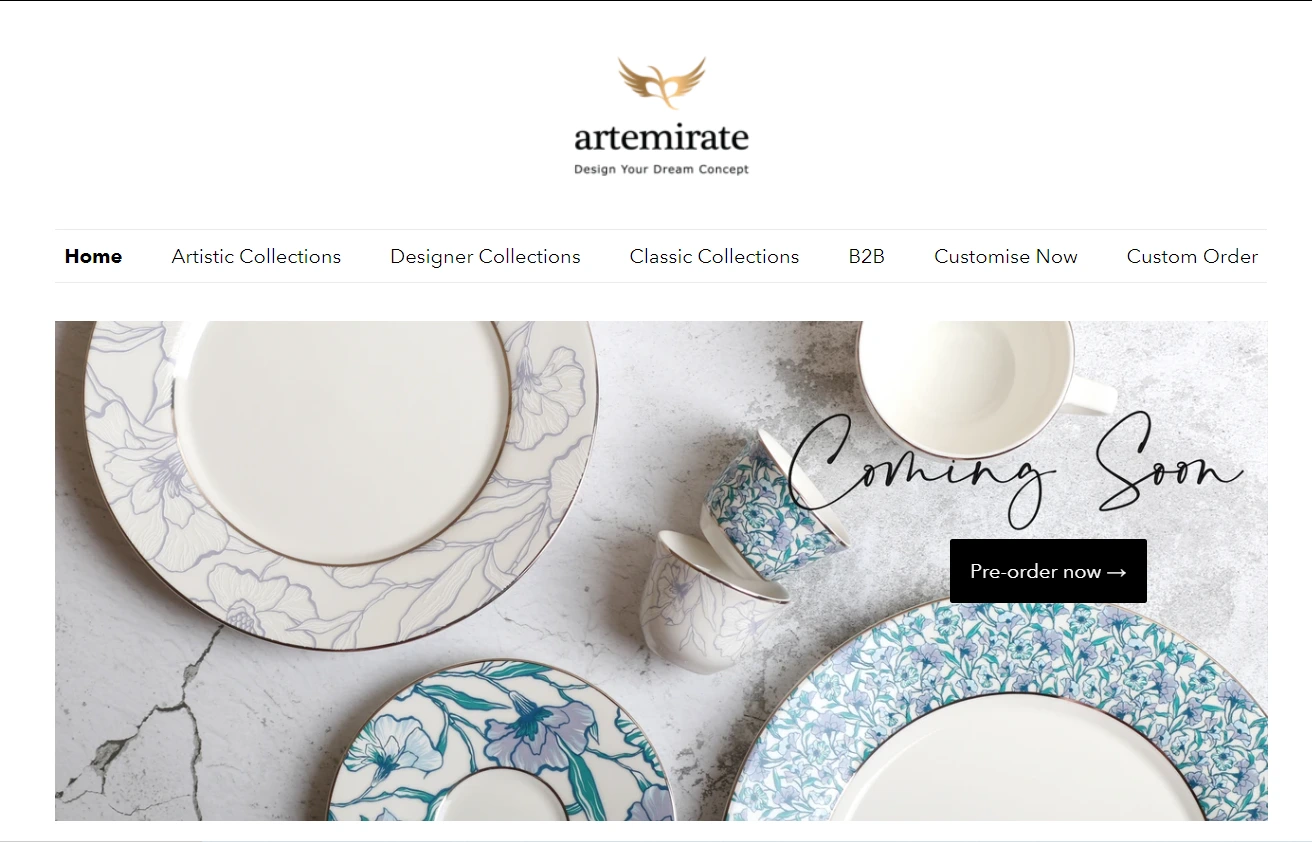Click the Coming Soon script text

coord(1015,468)
